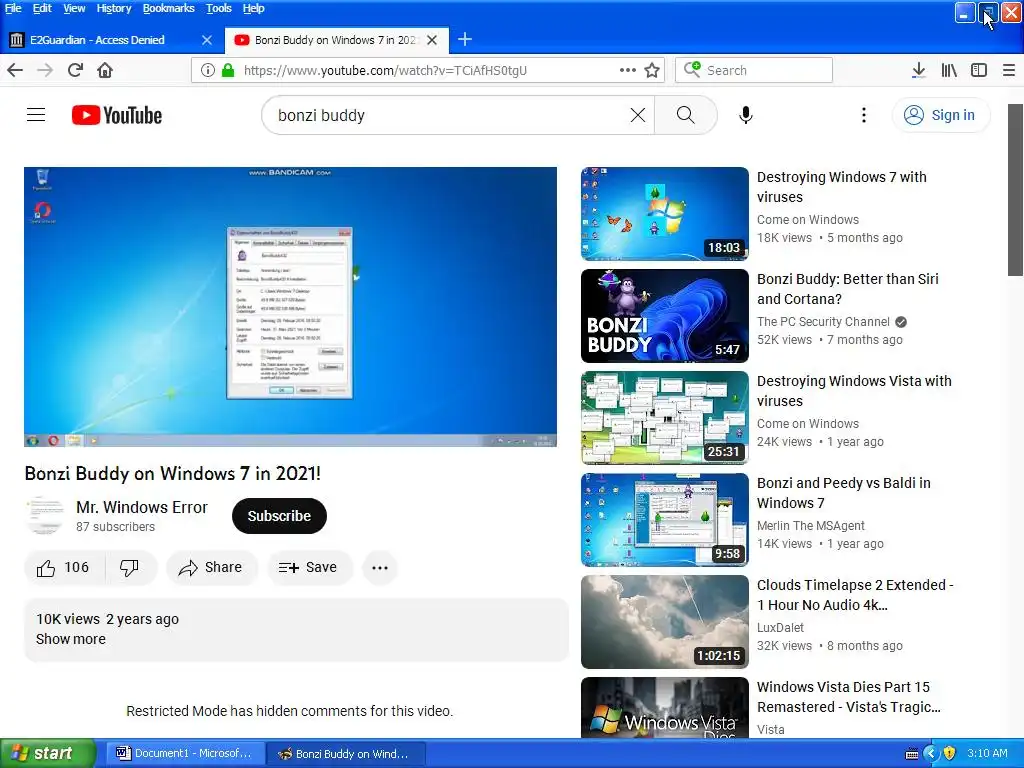The width and height of the screenshot is (1024, 768).
Task: Open Destroying Windows 7 with viruses thumbnail
Action: pos(665,214)
